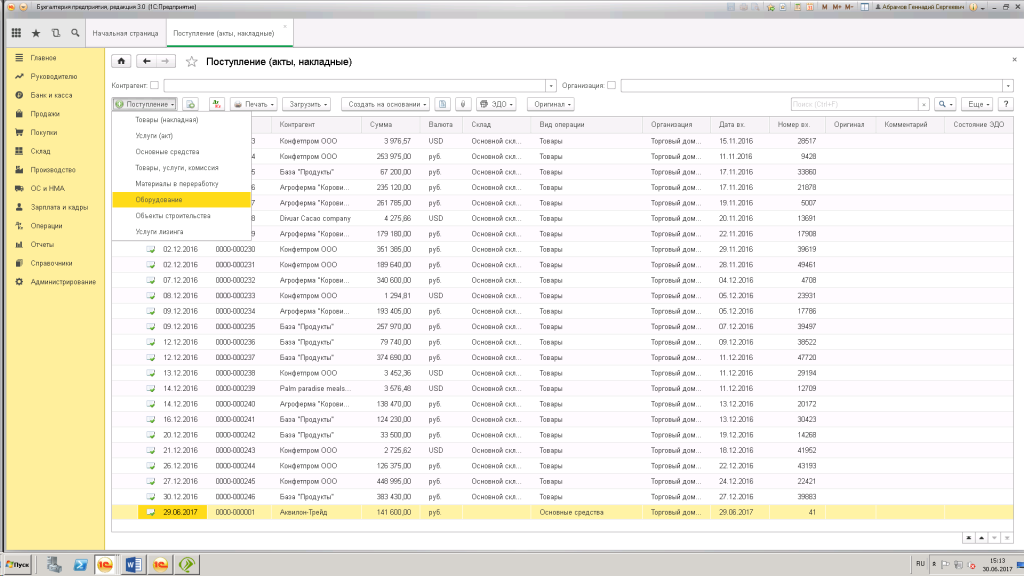
Task: Enable the Контрагент filter checkbox
Action: pos(154,86)
